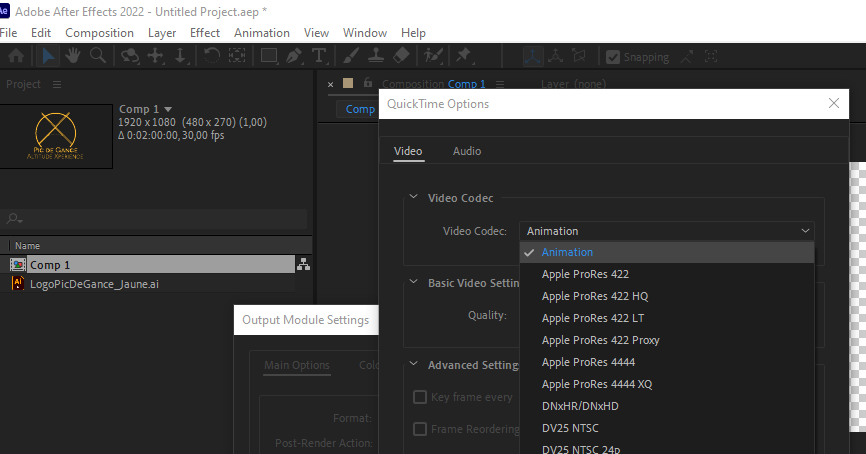The image size is (866, 454).
Task: Click the Home icon in the toolbar
Action: tap(17, 57)
